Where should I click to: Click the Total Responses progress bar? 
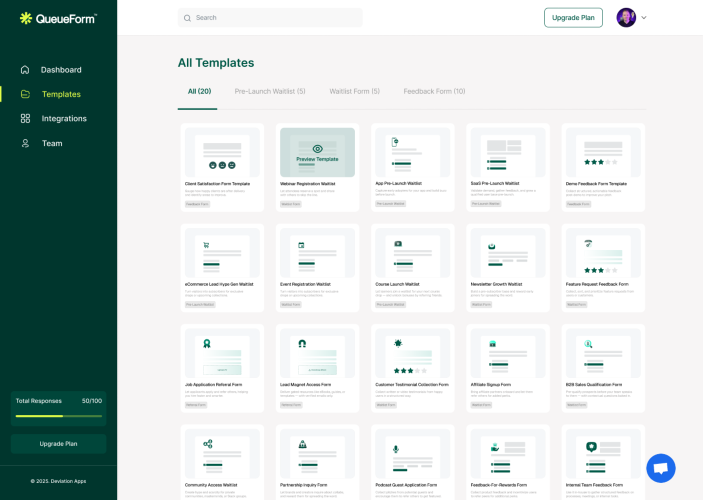pyautogui.click(x=59, y=416)
